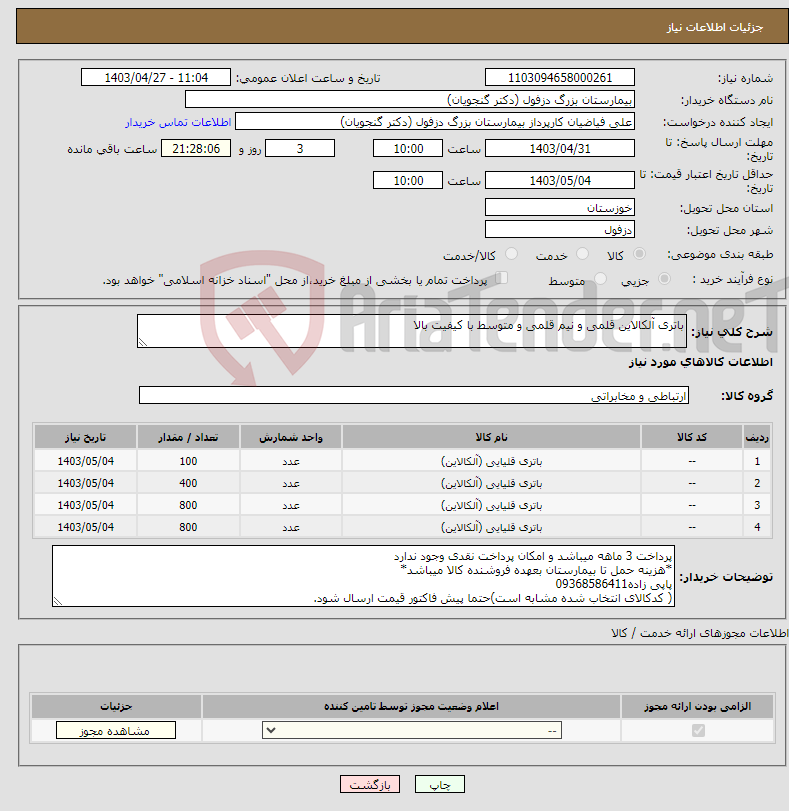Click the price validity time 10:00 field
This screenshot has width=789, height=811.
(x=408, y=181)
